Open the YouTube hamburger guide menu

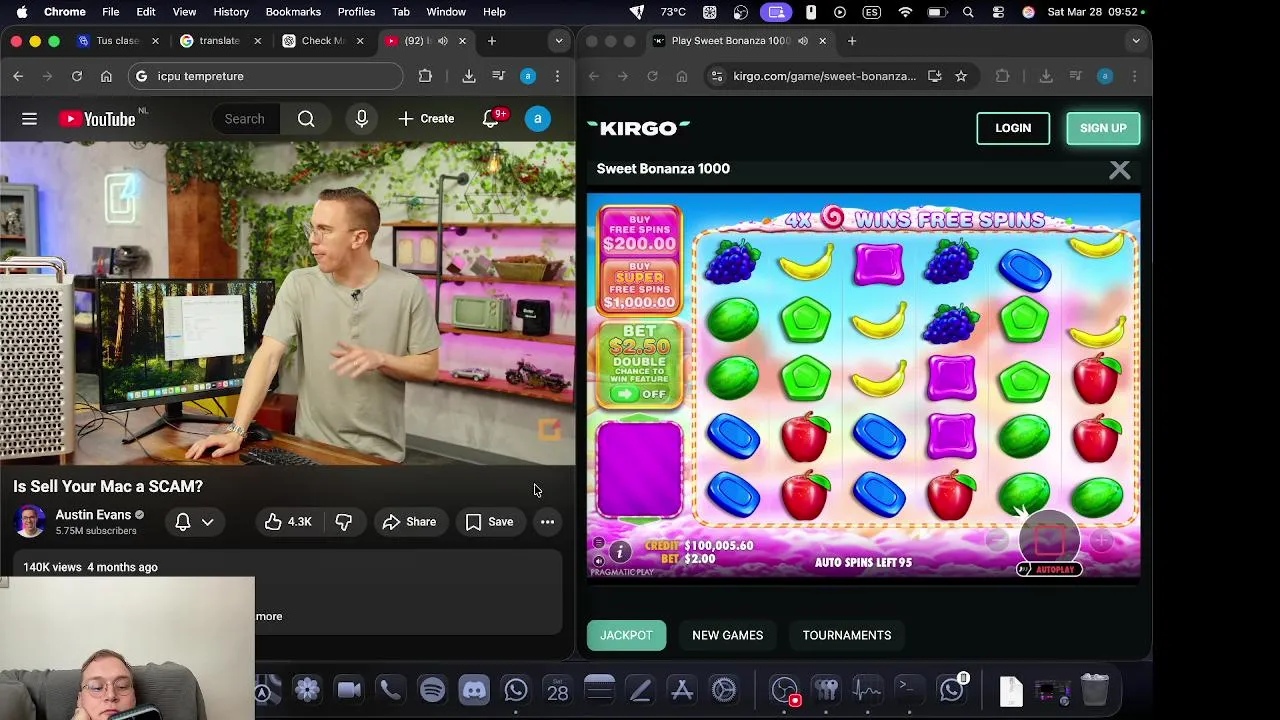(x=29, y=119)
